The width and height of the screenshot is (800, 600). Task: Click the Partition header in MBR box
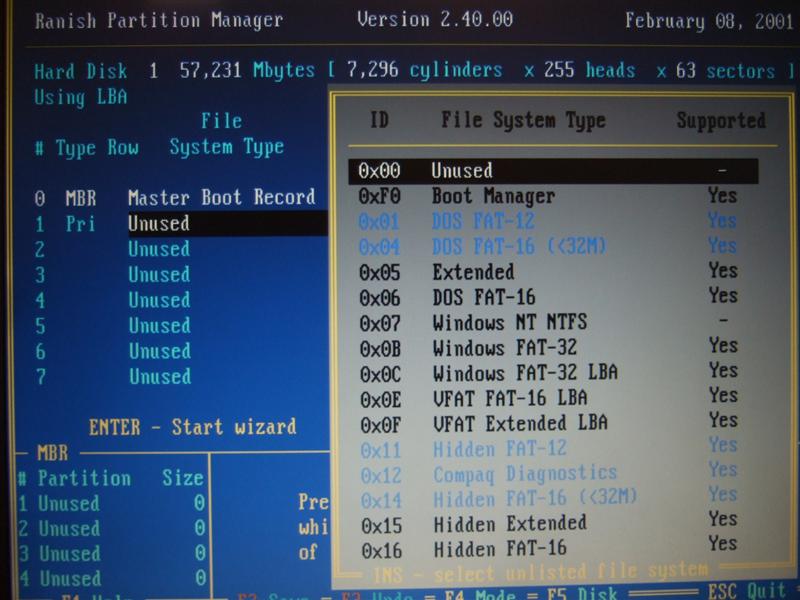pyautogui.click(x=84, y=479)
